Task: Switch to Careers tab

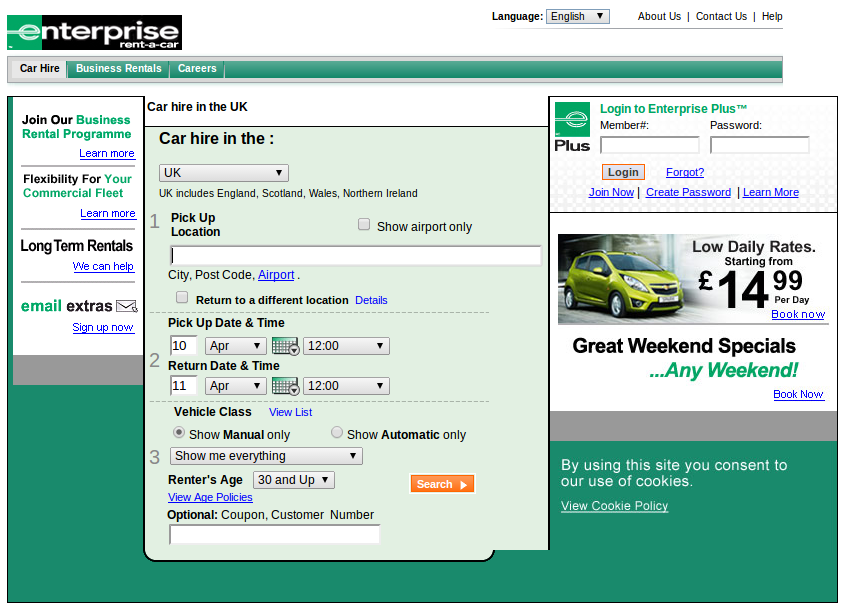Action: coord(197,69)
